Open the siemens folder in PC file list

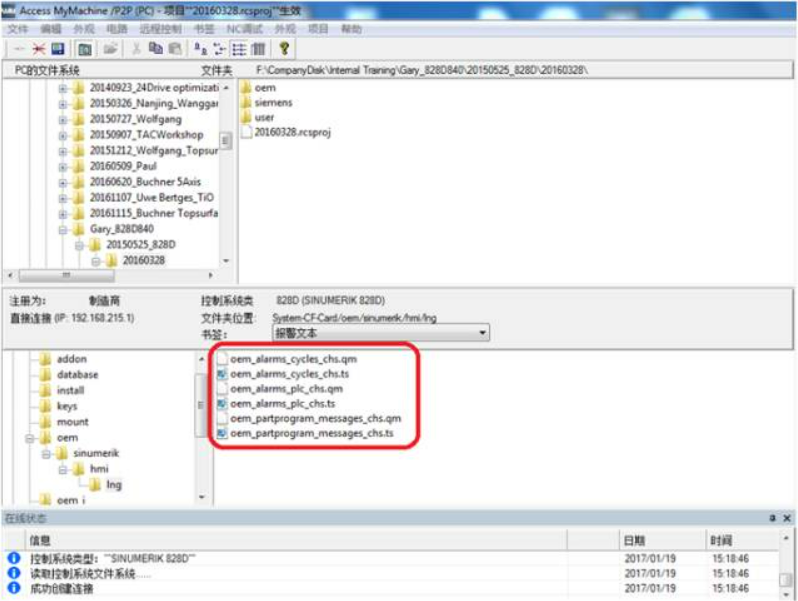point(272,102)
